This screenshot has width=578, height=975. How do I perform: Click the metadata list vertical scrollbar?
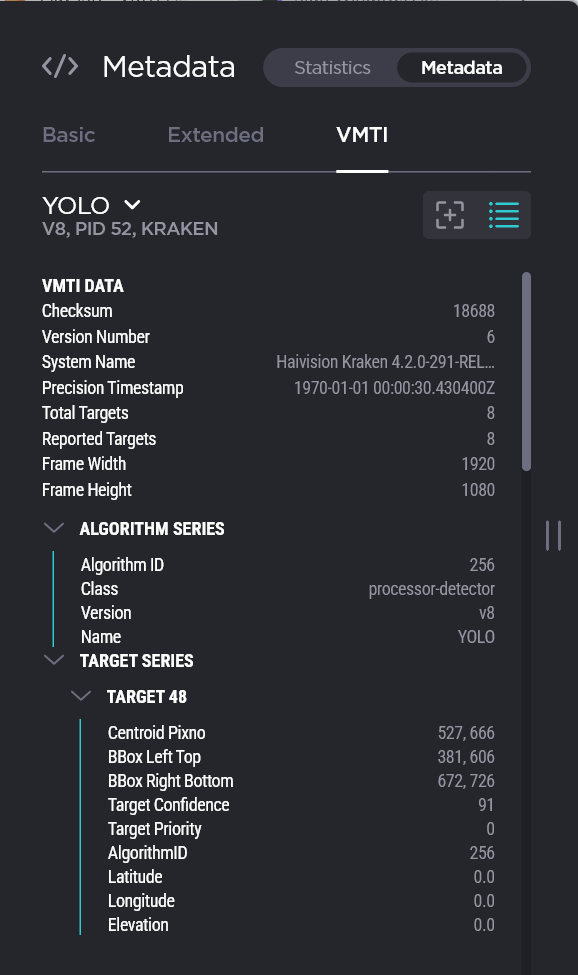tap(526, 371)
